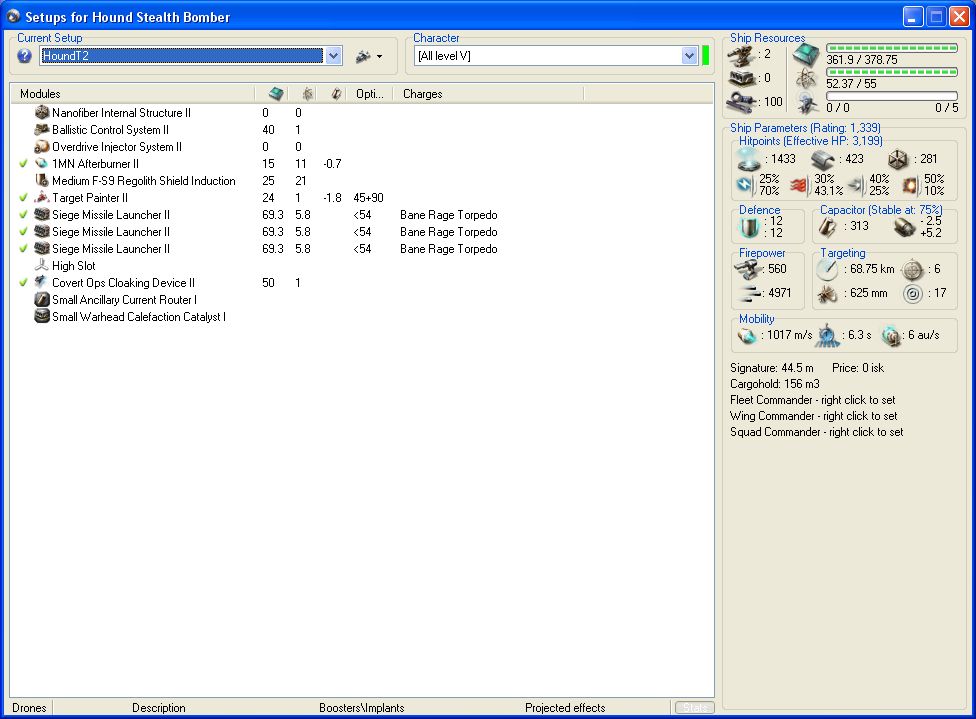Viewport: 976px width, 719px height.
Task: Click the Target Painter II module icon
Action: click(42, 197)
